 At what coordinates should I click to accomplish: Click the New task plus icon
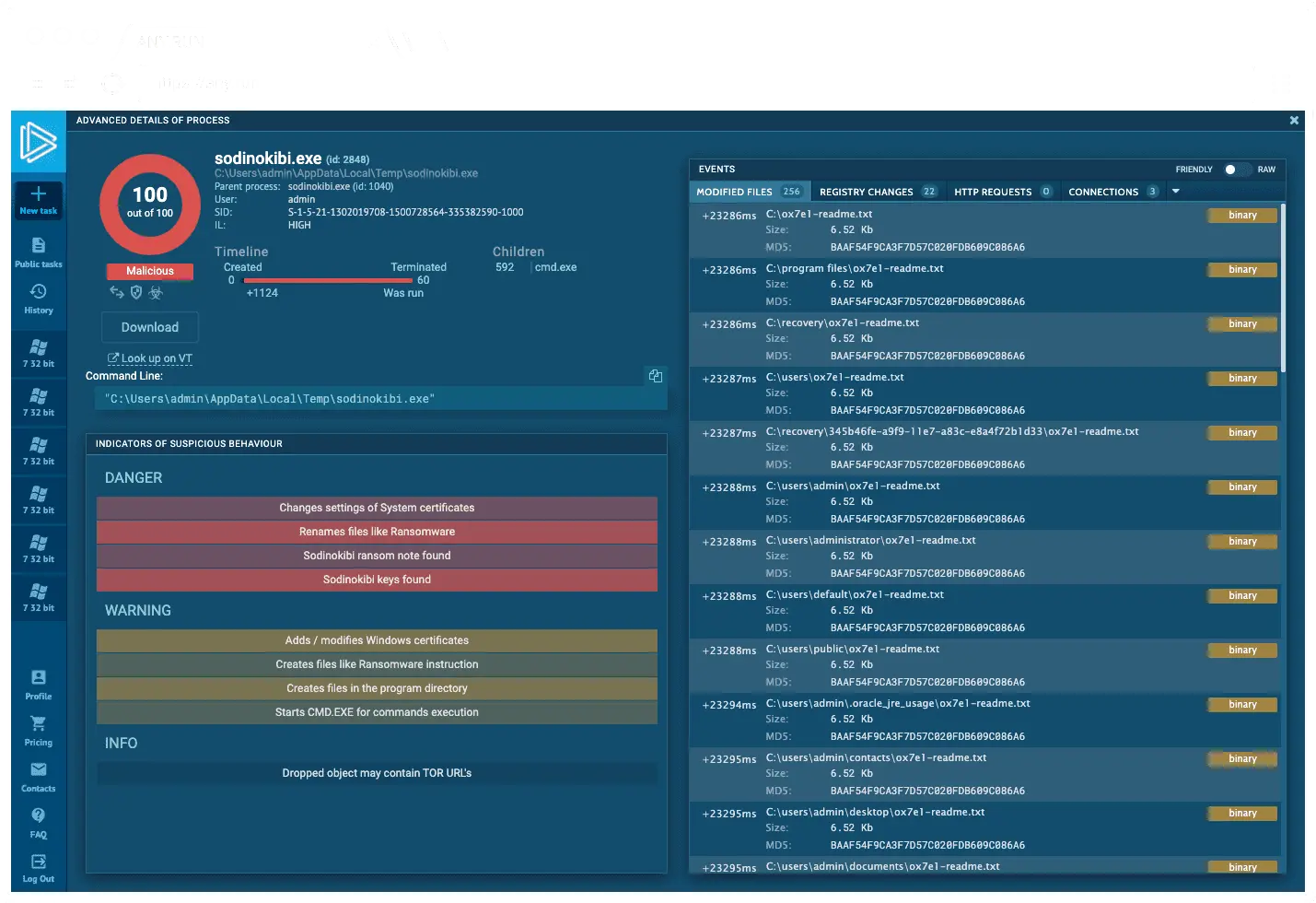coord(39,194)
